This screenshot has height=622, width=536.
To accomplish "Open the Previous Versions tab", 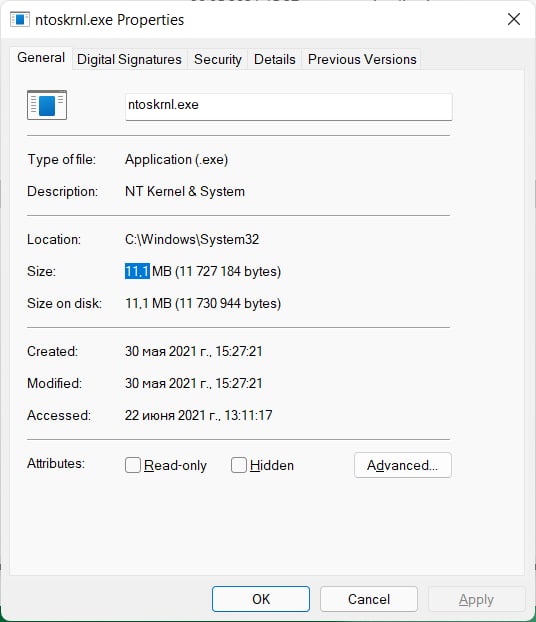I will coord(362,60).
